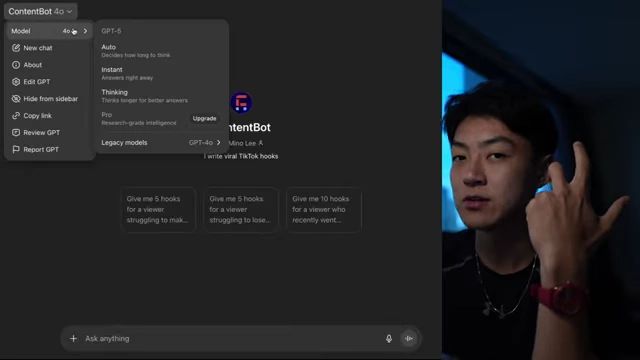The height and width of the screenshot is (360, 640).
Task: Select the Thinking model option
Action: pos(161,96)
